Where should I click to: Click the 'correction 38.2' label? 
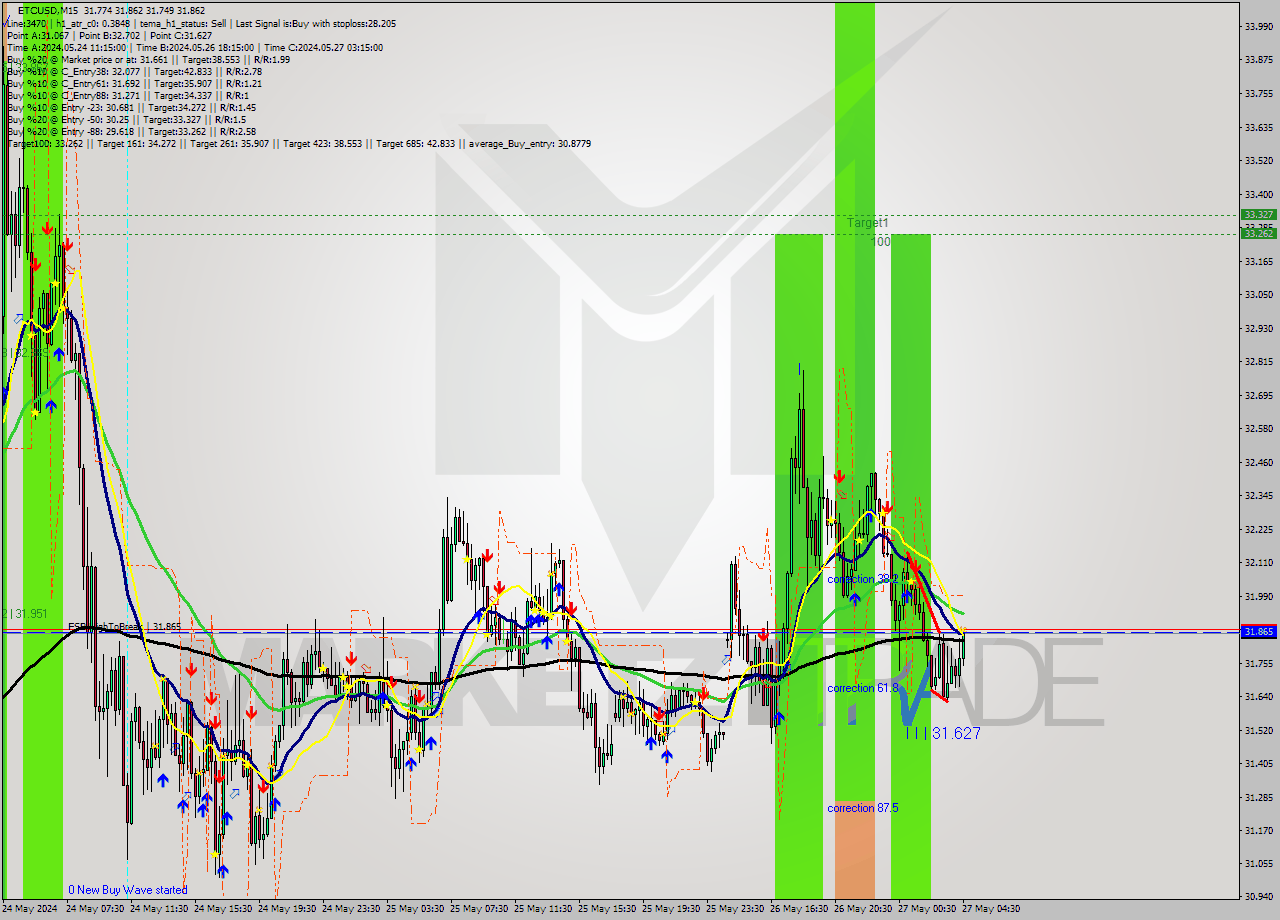click(862, 579)
